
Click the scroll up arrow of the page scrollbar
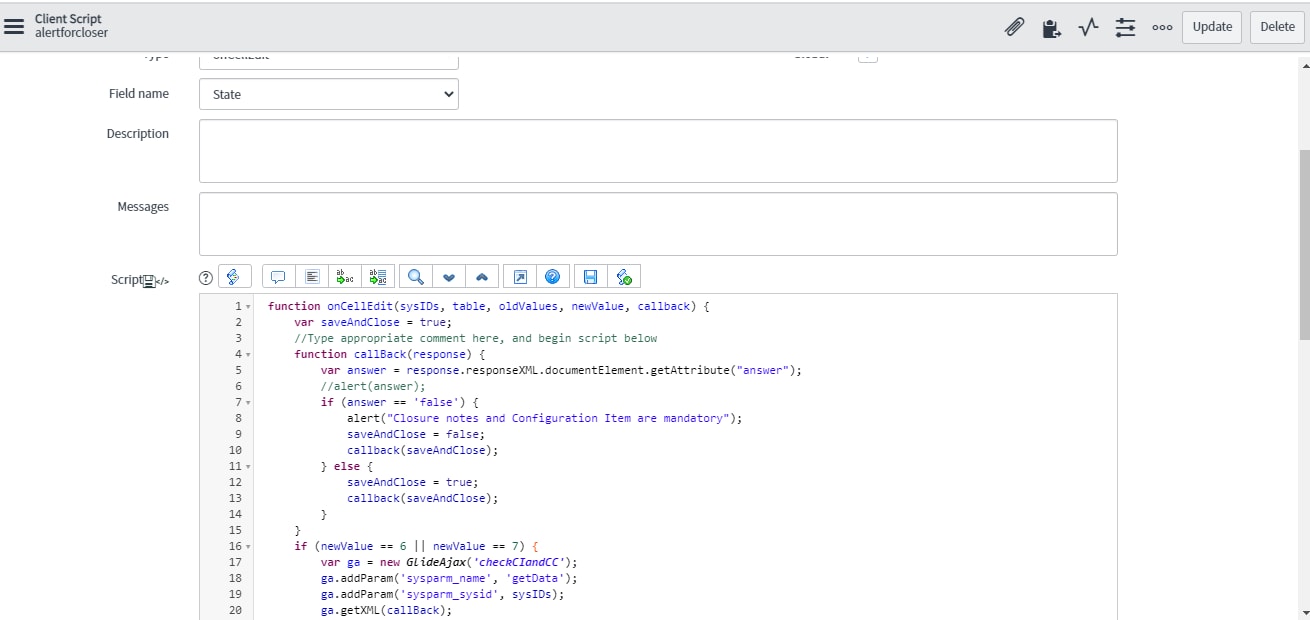[1303, 64]
